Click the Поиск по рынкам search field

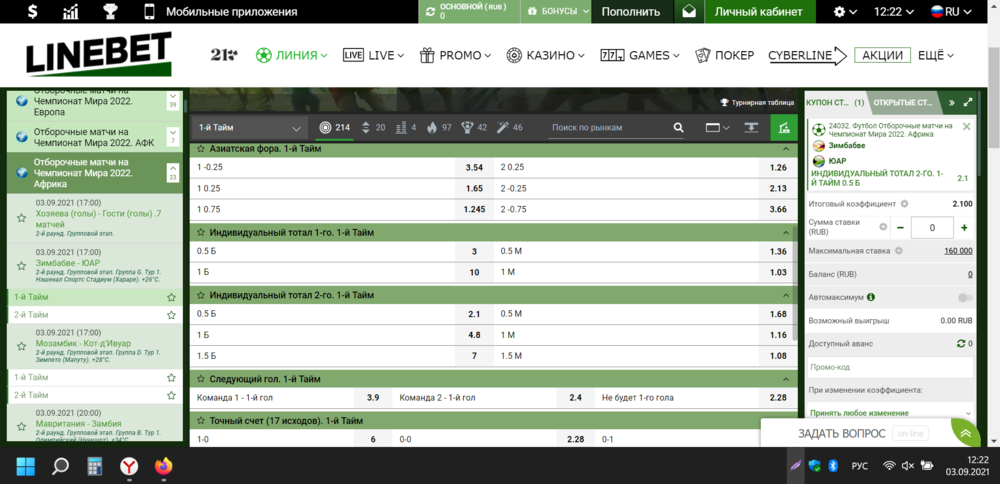tap(609, 128)
